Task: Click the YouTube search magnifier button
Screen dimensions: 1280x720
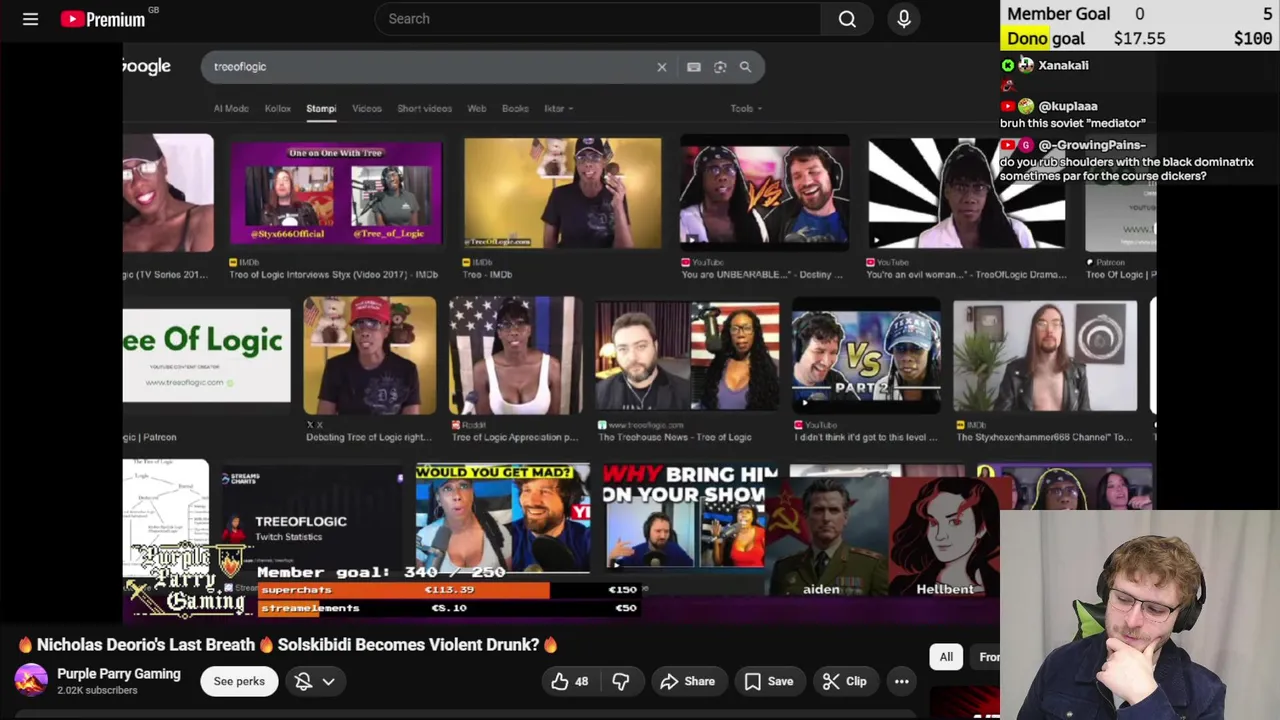Action: [847, 19]
